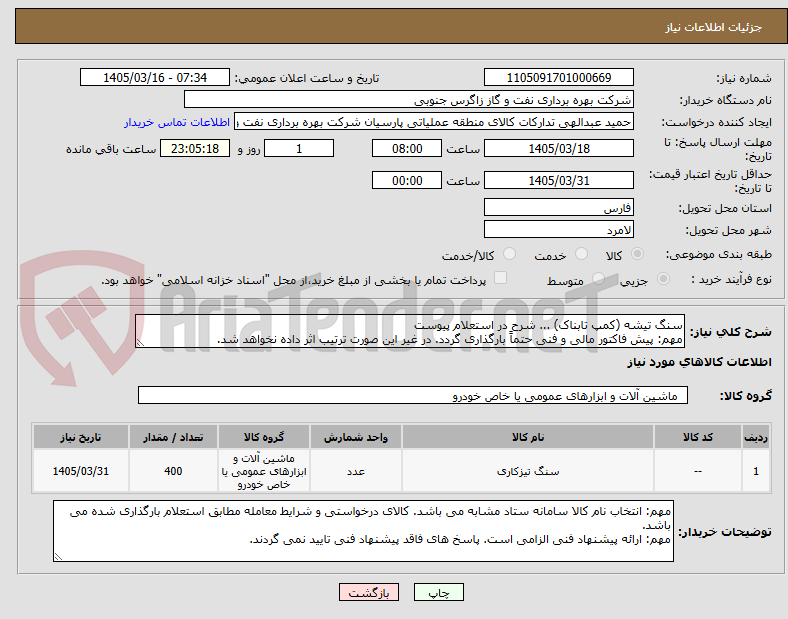Image resolution: width=788 pixels, height=619 pixels.
Task: Click the resize handle of description textarea
Action: tap(140, 343)
